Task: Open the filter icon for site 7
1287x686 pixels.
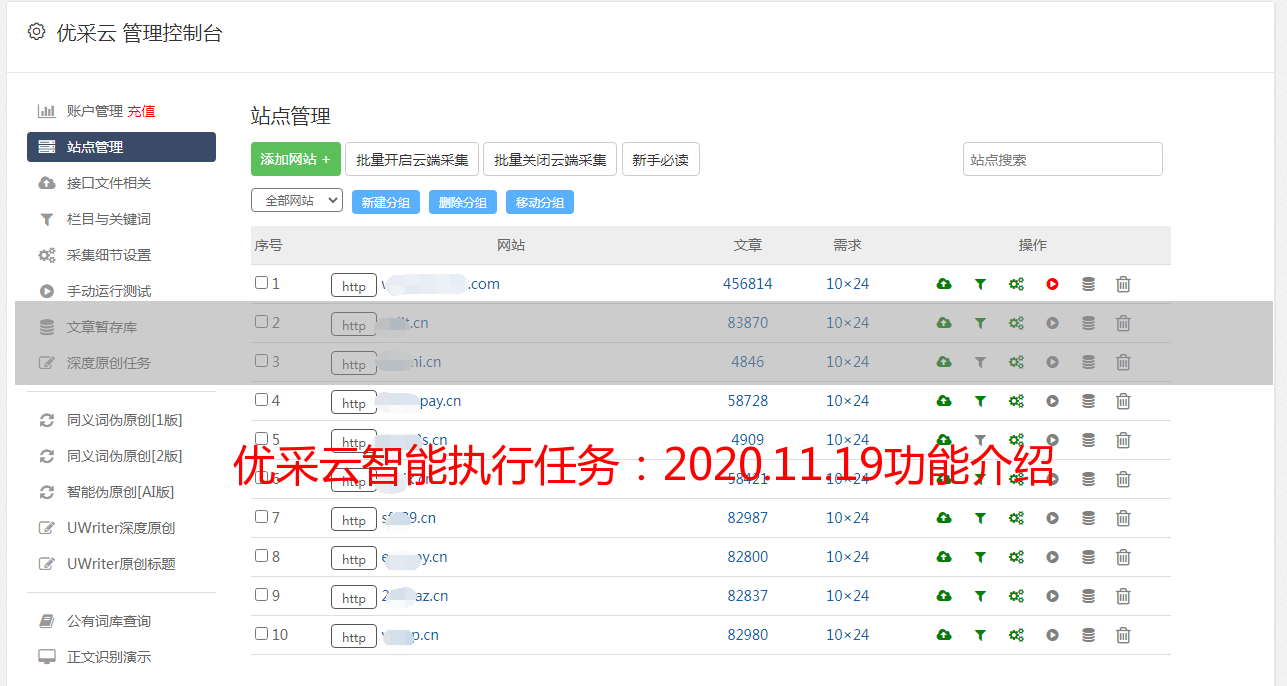Action: [x=980, y=518]
